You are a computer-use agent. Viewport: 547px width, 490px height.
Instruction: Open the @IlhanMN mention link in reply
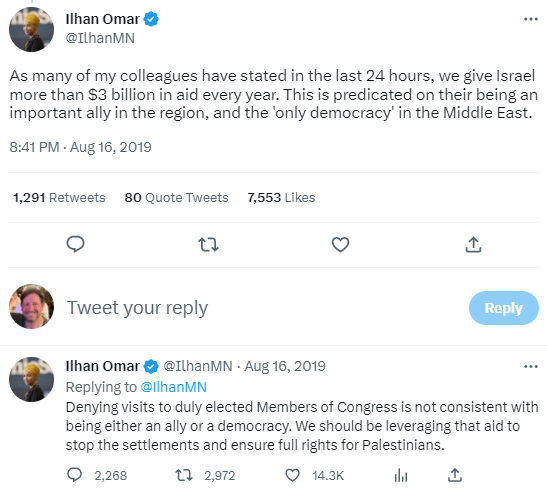tap(173, 387)
